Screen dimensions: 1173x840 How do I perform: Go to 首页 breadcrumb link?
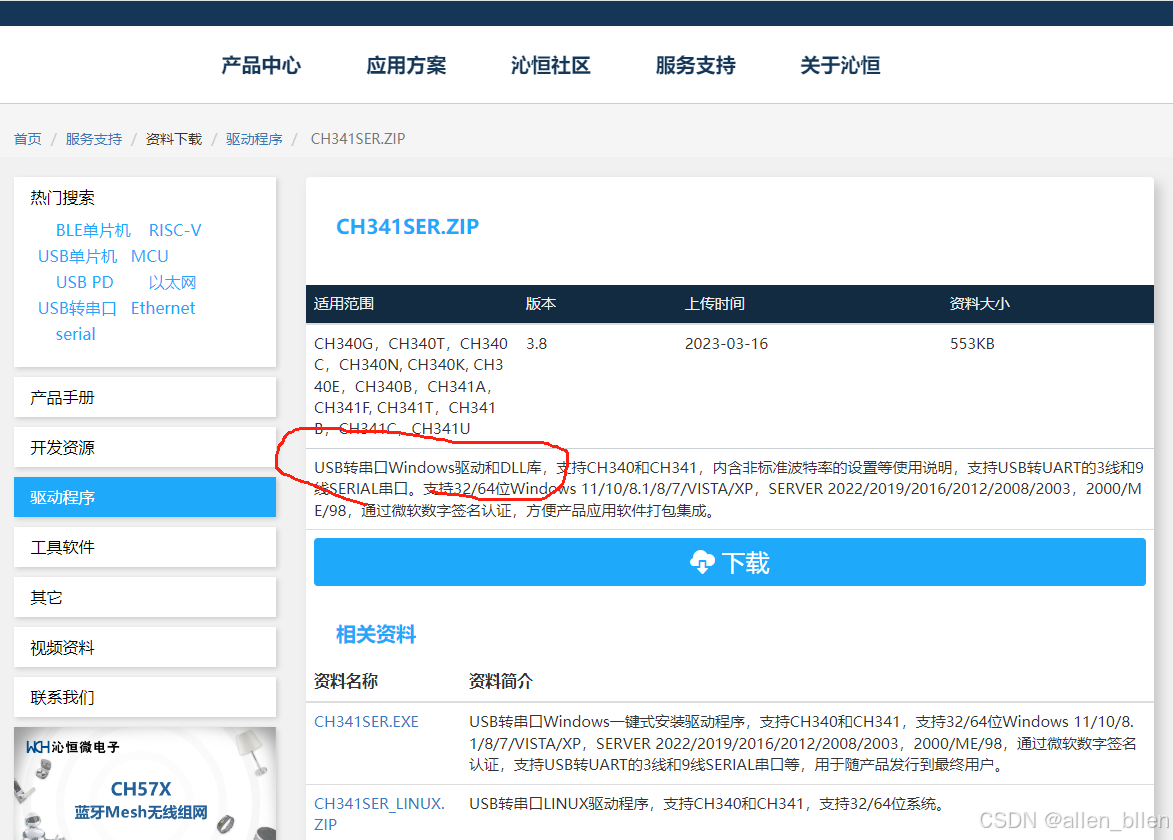(28, 139)
